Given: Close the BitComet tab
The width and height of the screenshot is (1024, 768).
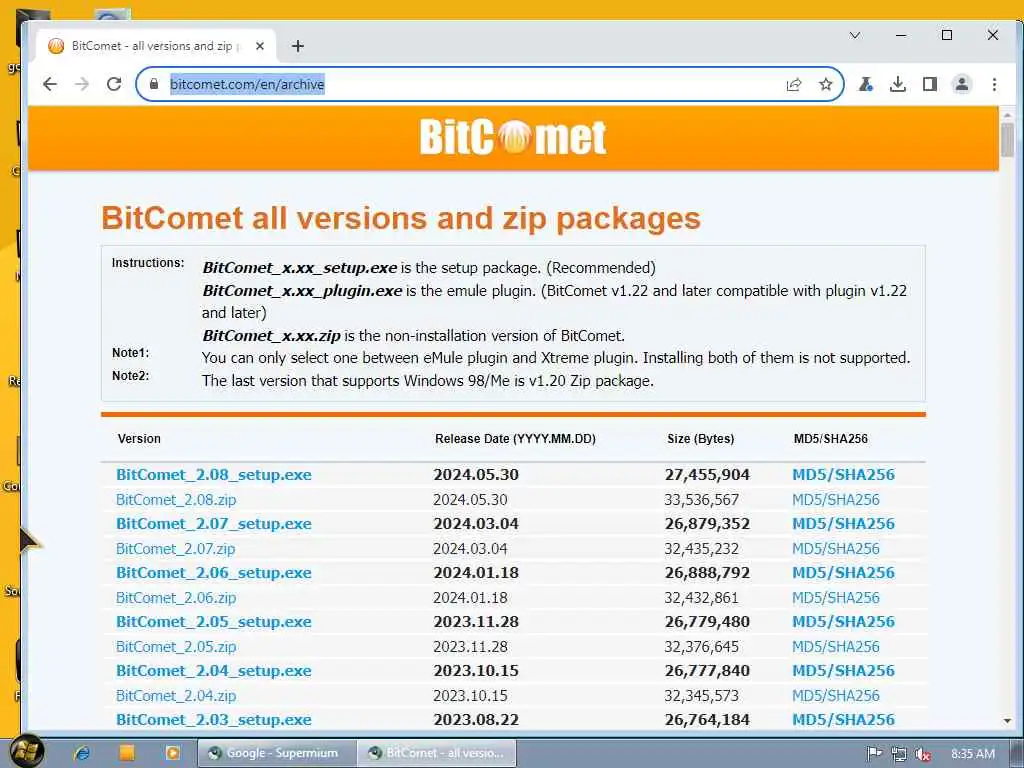Looking at the screenshot, I should [x=260, y=46].
